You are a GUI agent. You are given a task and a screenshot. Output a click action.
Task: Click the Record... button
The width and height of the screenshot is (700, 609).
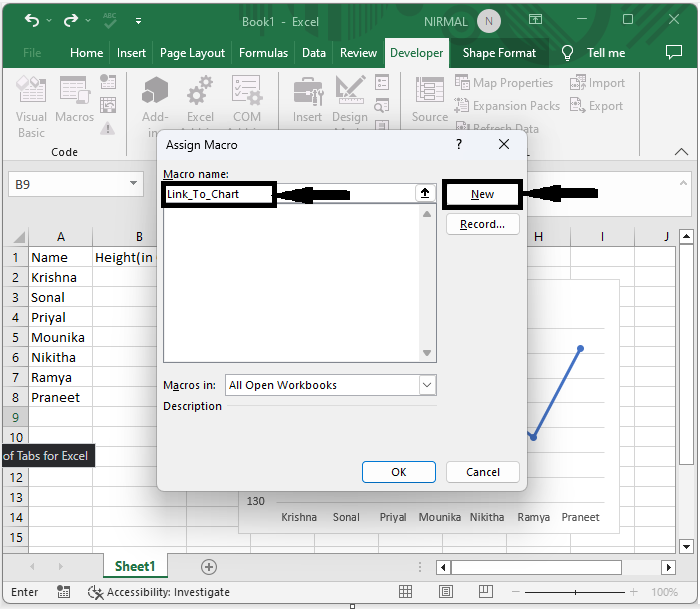click(x=483, y=224)
